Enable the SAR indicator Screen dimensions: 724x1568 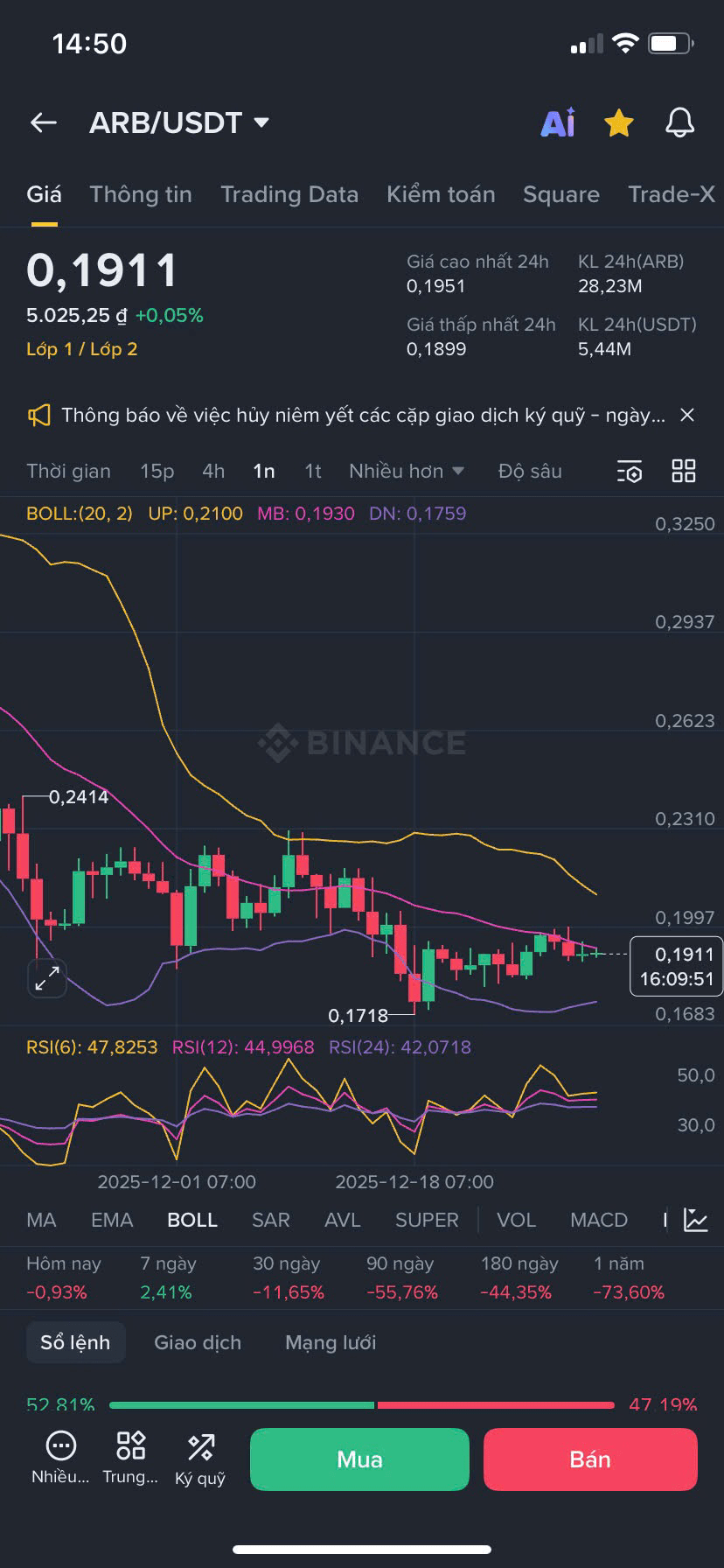pyautogui.click(x=270, y=1221)
